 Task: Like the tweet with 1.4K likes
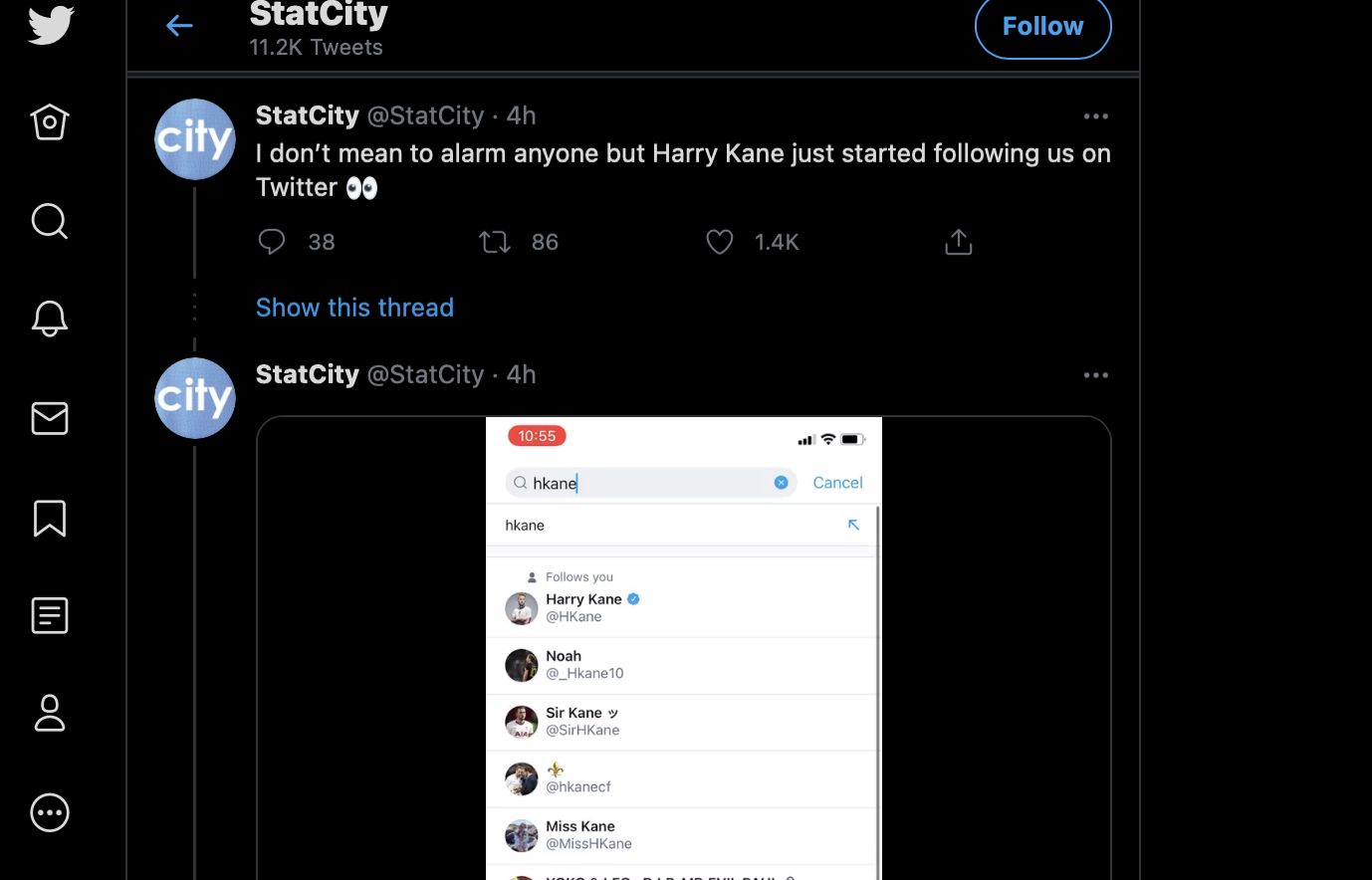[x=720, y=242]
